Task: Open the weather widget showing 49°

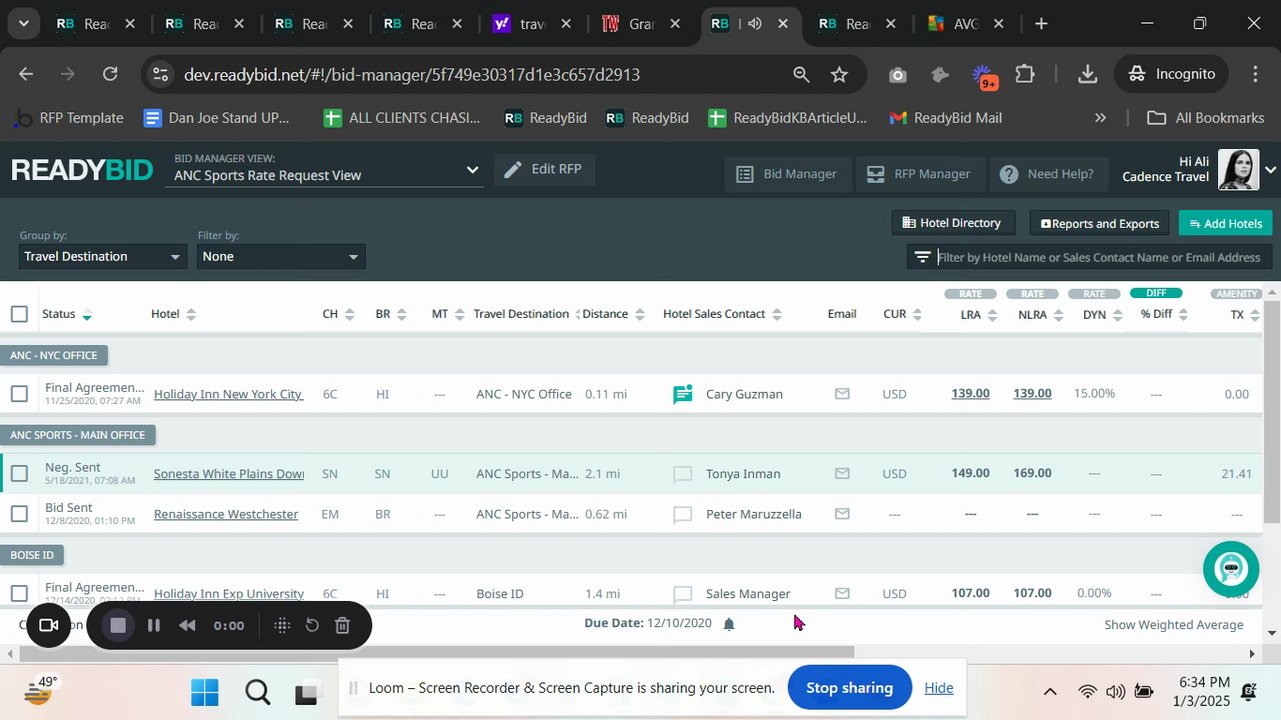Action: tap(41, 690)
